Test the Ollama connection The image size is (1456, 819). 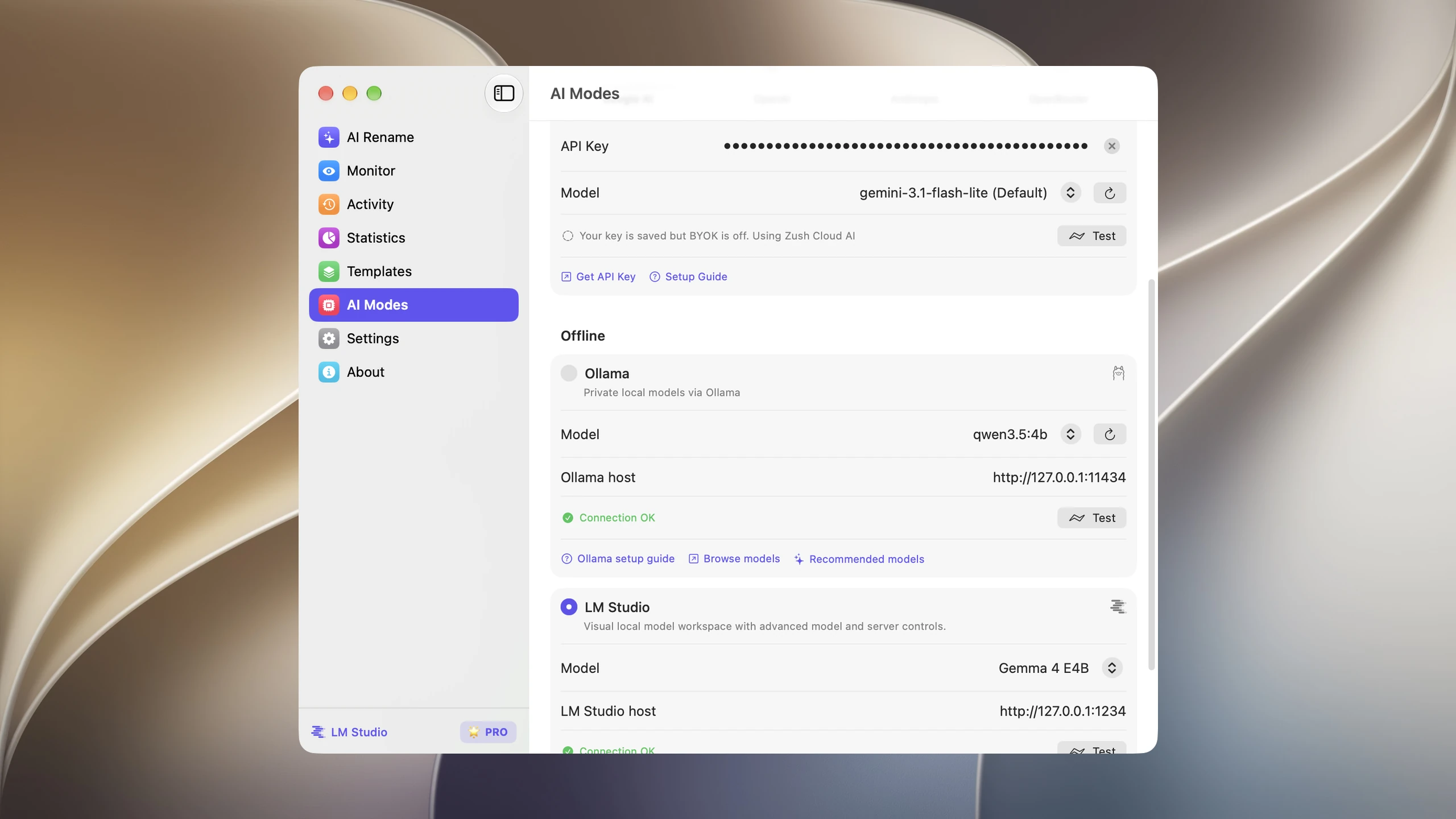1091,518
